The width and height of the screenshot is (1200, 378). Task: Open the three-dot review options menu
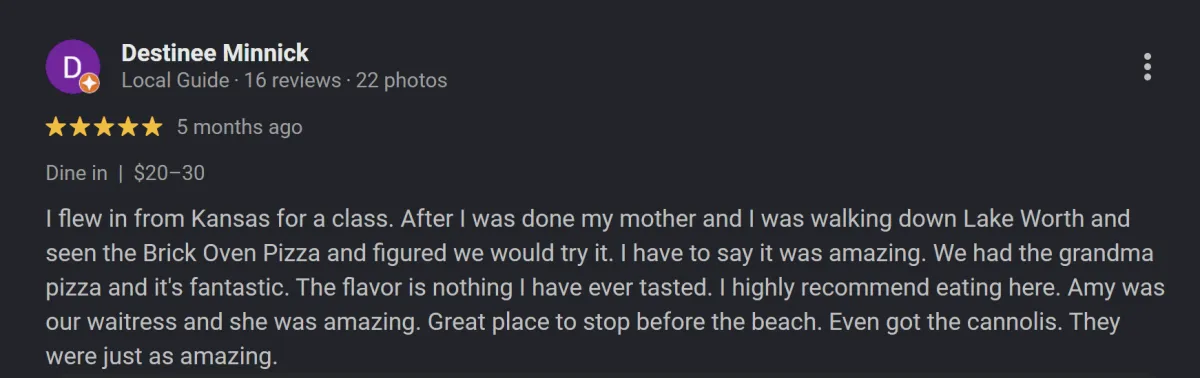point(1147,67)
